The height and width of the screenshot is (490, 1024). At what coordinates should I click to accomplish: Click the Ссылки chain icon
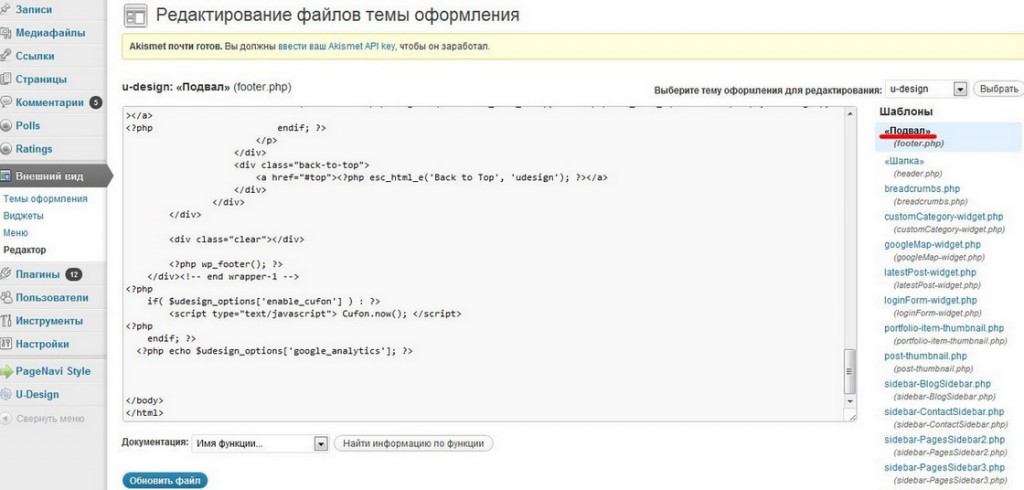pos(5,56)
